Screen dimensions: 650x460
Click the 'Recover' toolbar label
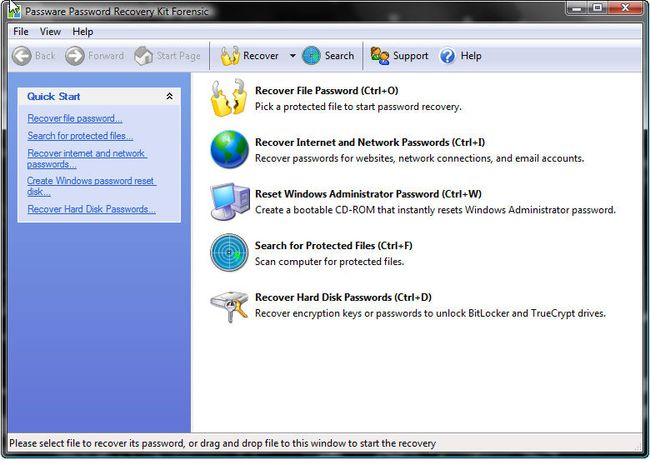(261, 56)
